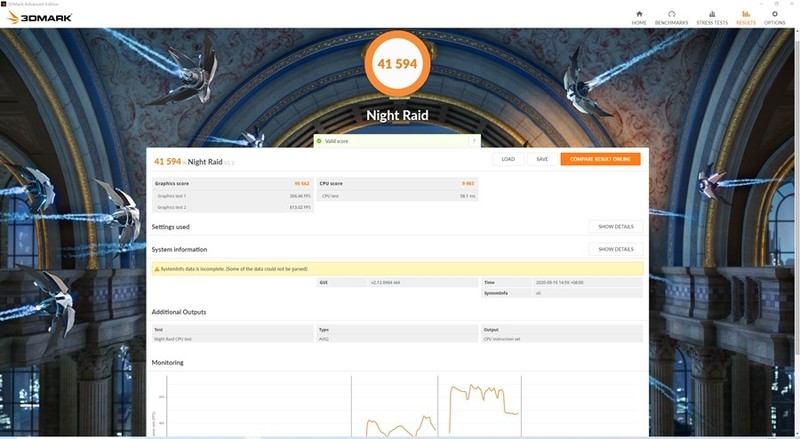Load a saved result with LOAD
The image size is (800, 439).
(508, 159)
